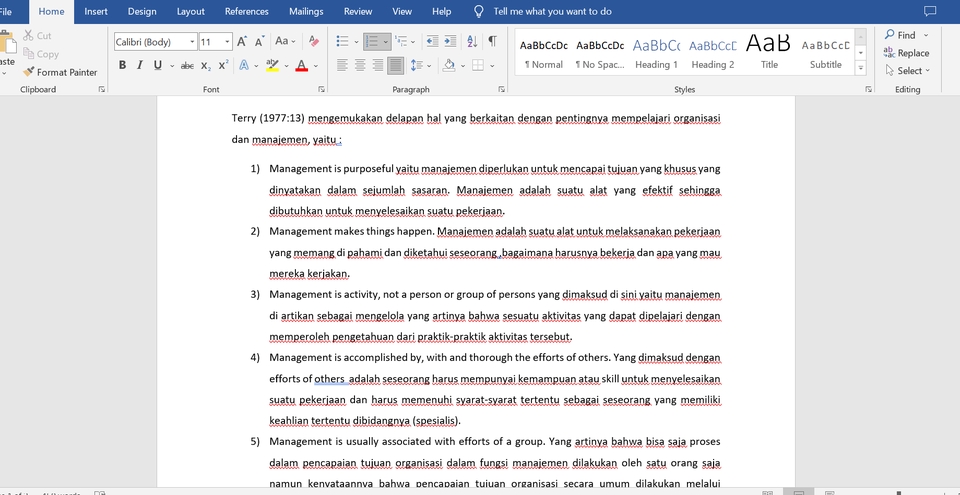The height and width of the screenshot is (495, 960).
Task: Apply text highlight color marker
Action: 272,65
